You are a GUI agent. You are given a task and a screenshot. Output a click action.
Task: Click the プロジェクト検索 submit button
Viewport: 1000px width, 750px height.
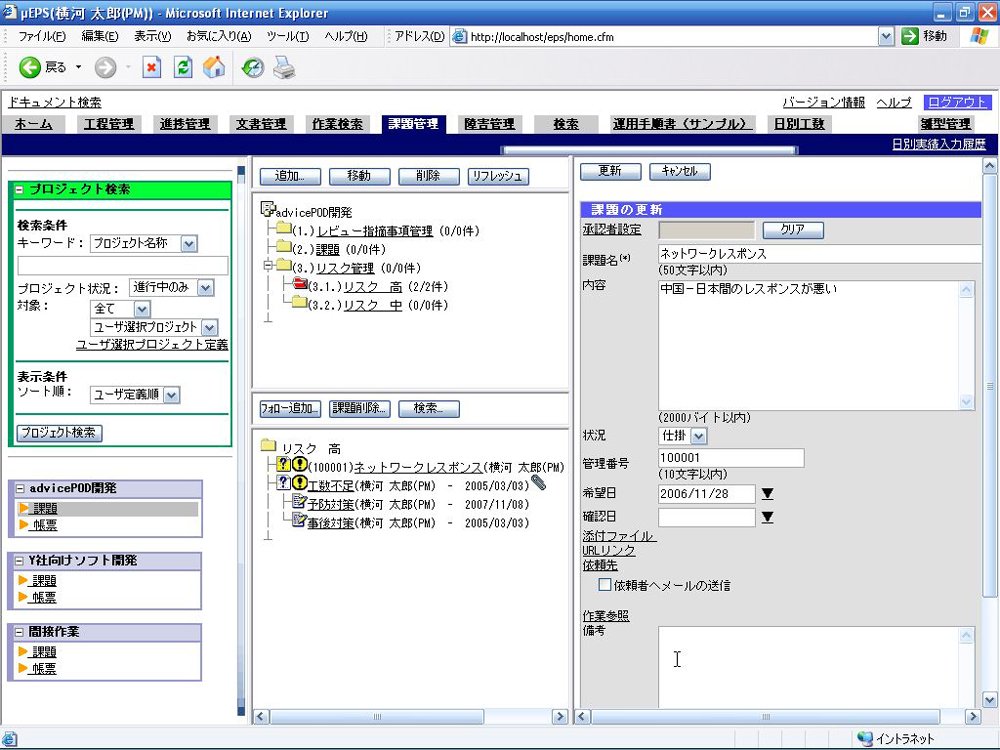click(59, 432)
